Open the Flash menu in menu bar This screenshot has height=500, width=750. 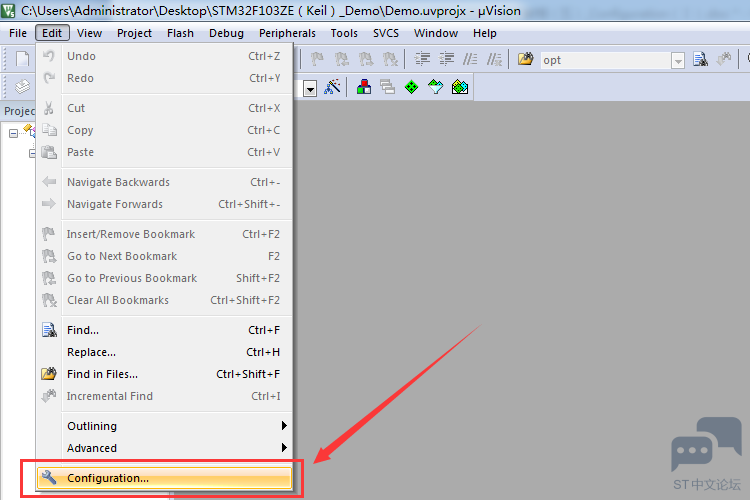pos(180,33)
